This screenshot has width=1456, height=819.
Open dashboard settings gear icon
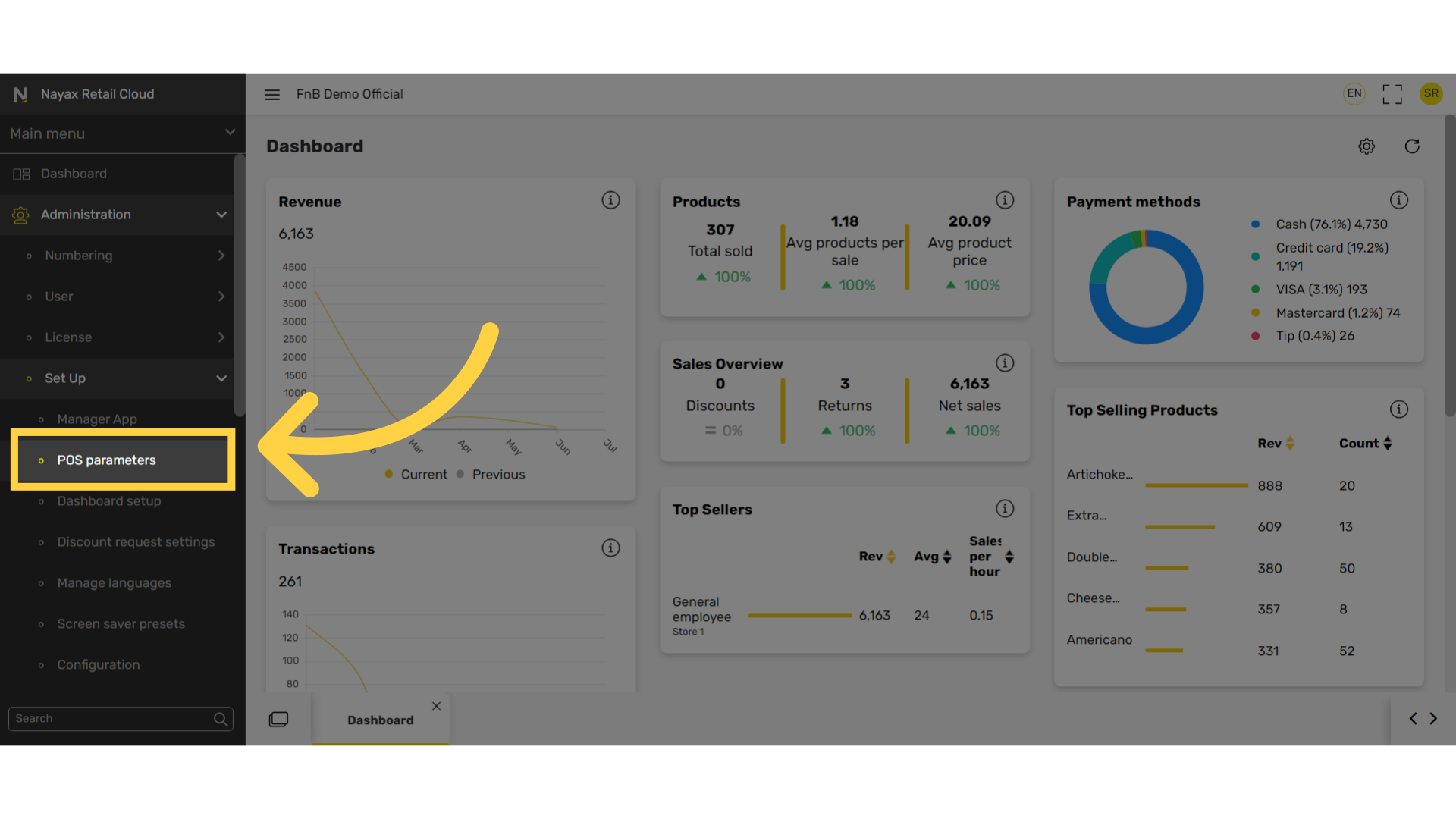[1366, 146]
